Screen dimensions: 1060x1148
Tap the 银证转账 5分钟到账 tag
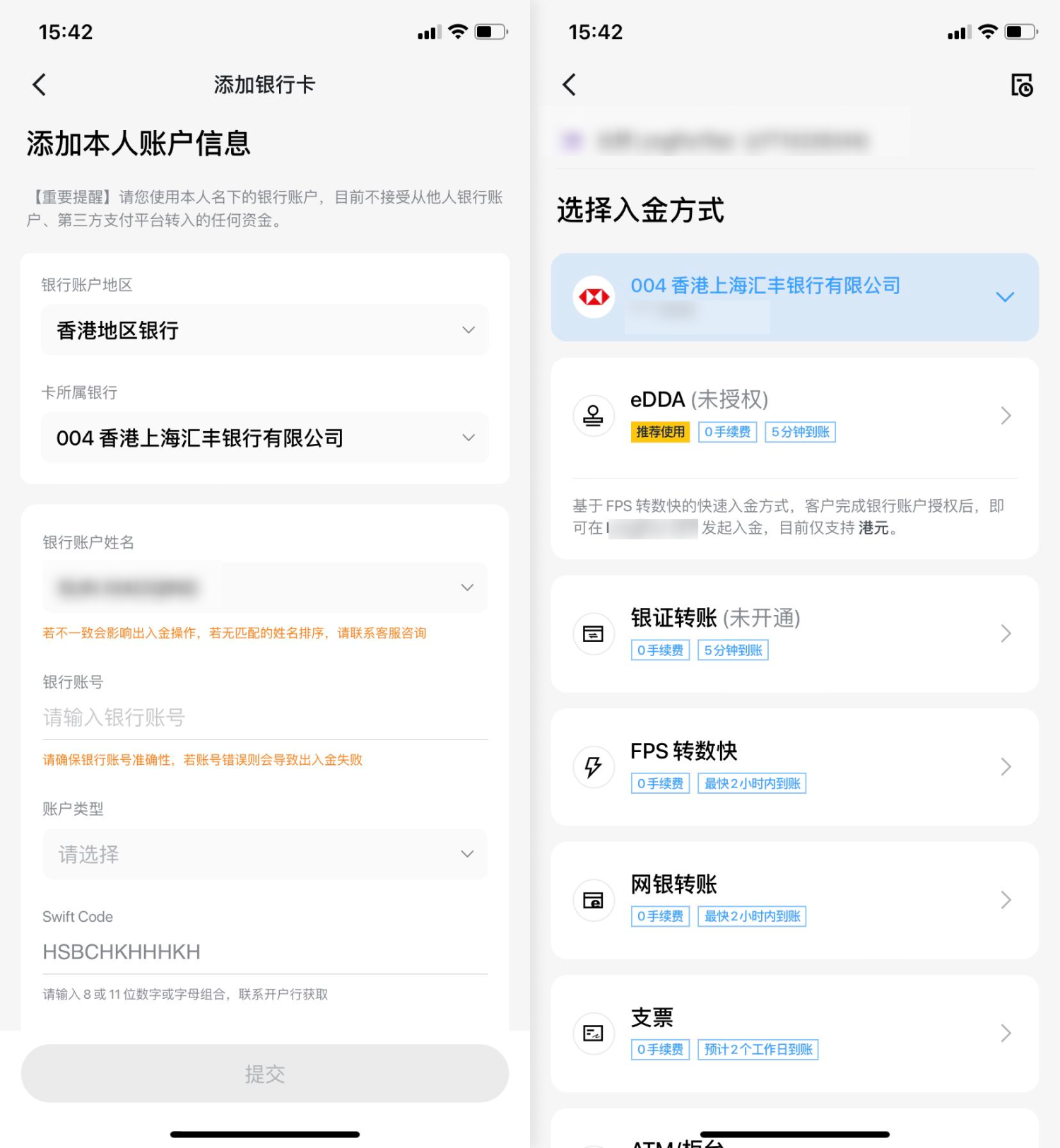click(x=733, y=650)
